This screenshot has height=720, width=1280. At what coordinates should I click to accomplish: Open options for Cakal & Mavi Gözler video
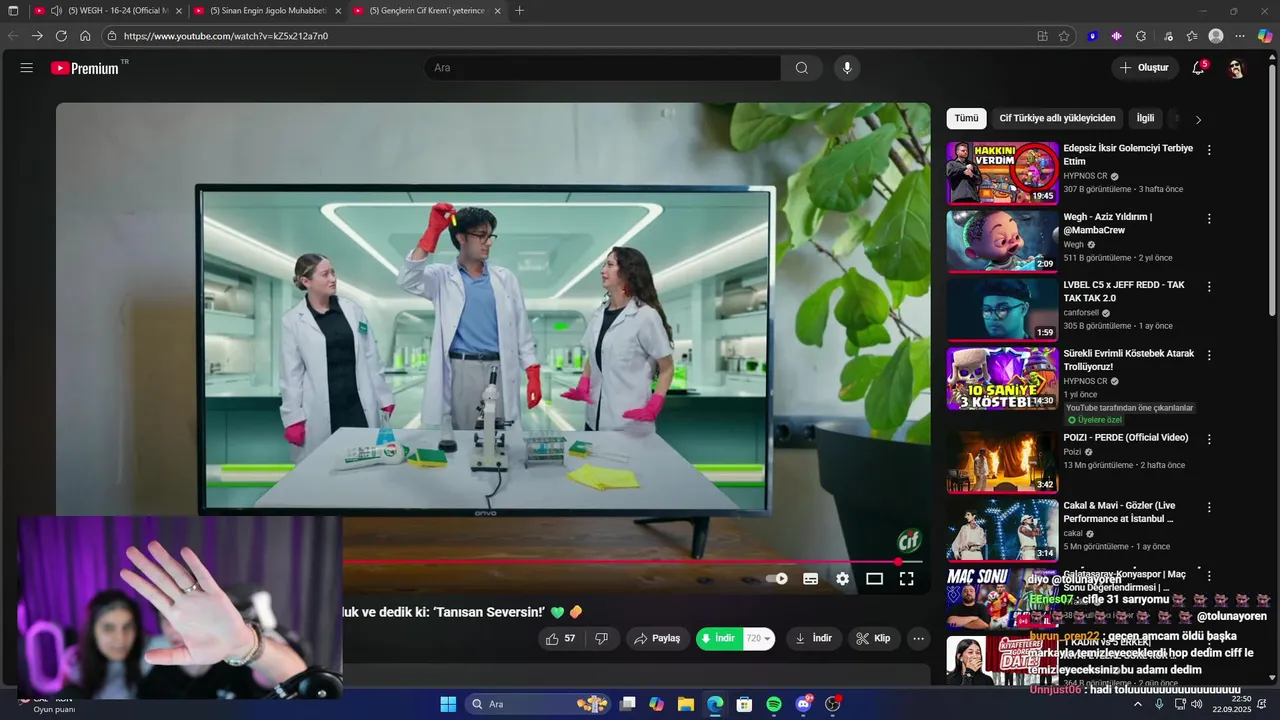coord(1209,507)
